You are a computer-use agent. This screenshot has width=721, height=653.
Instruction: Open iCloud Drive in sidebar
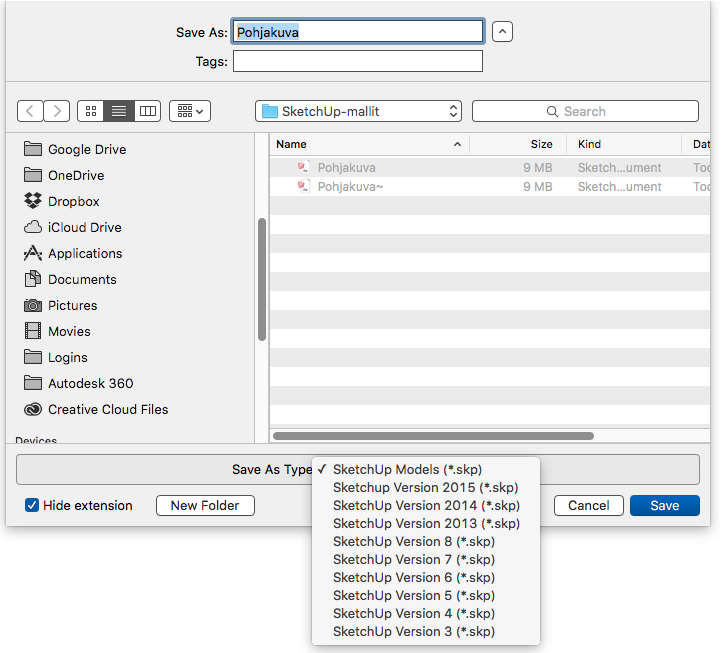73,227
